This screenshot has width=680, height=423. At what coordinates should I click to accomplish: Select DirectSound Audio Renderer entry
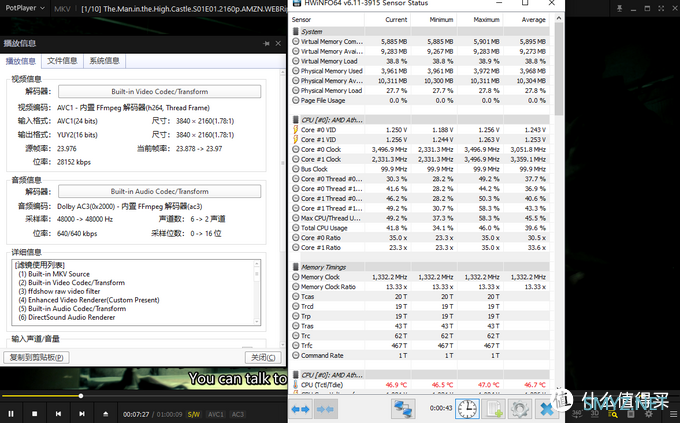(x=67, y=318)
